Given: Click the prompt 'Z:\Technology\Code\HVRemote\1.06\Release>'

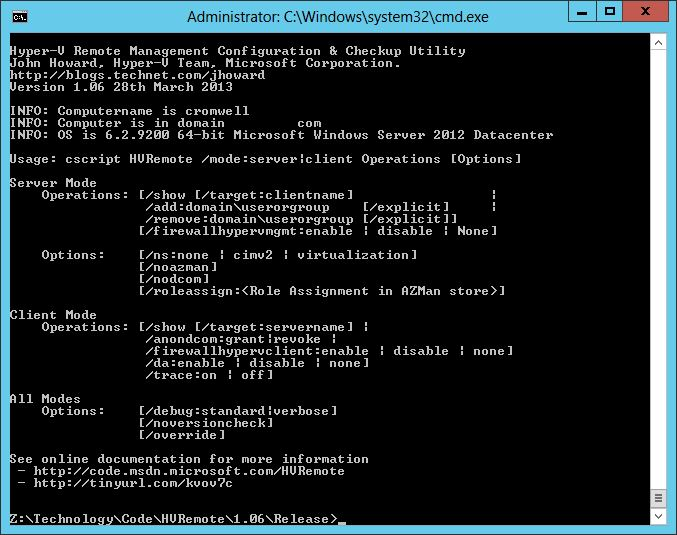Looking at the screenshot, I should 173,519.
